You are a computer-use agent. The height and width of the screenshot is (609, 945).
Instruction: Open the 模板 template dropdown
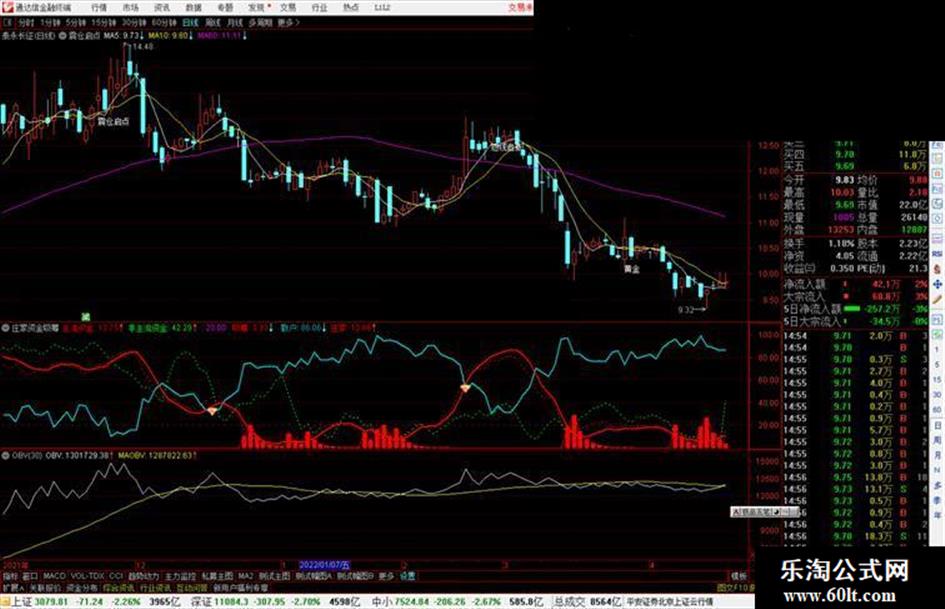738,576
